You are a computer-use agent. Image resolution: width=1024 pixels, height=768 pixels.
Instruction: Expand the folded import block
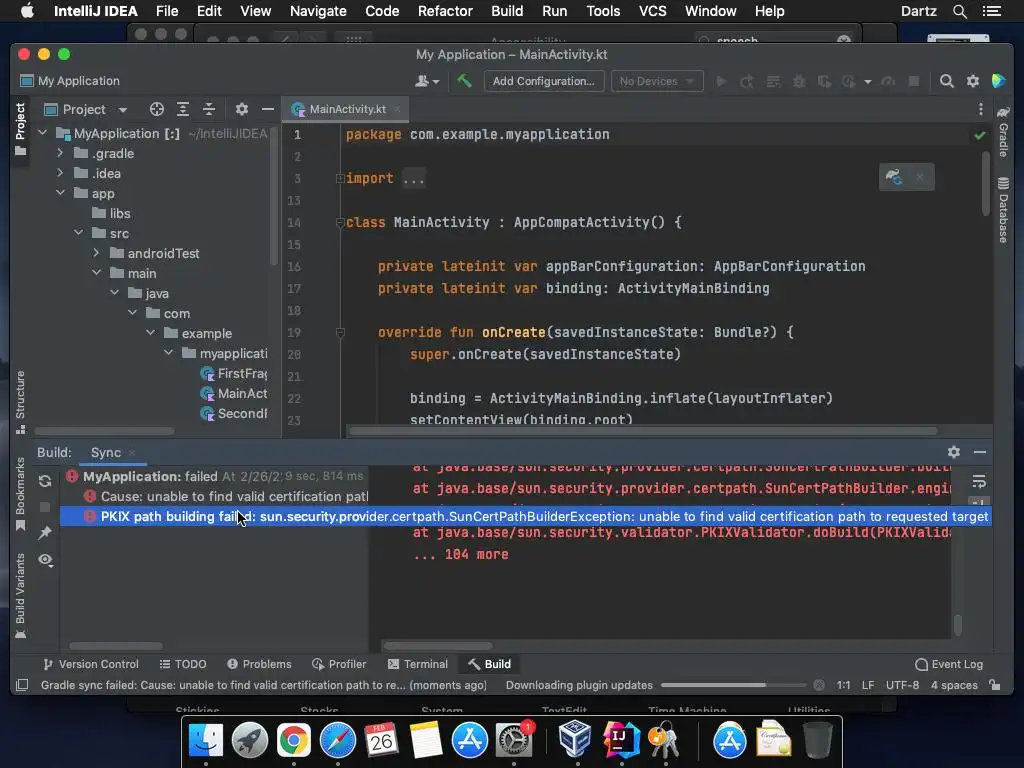point(340,178)
